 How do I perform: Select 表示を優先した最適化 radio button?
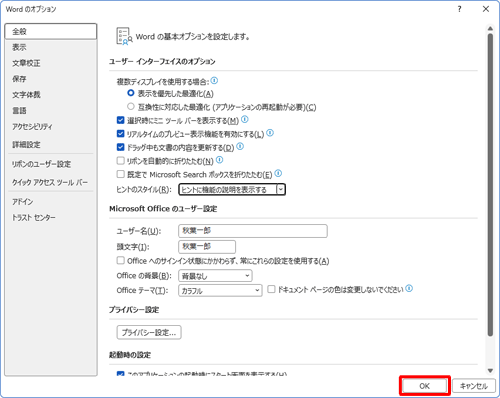click(x=131, y=93)
